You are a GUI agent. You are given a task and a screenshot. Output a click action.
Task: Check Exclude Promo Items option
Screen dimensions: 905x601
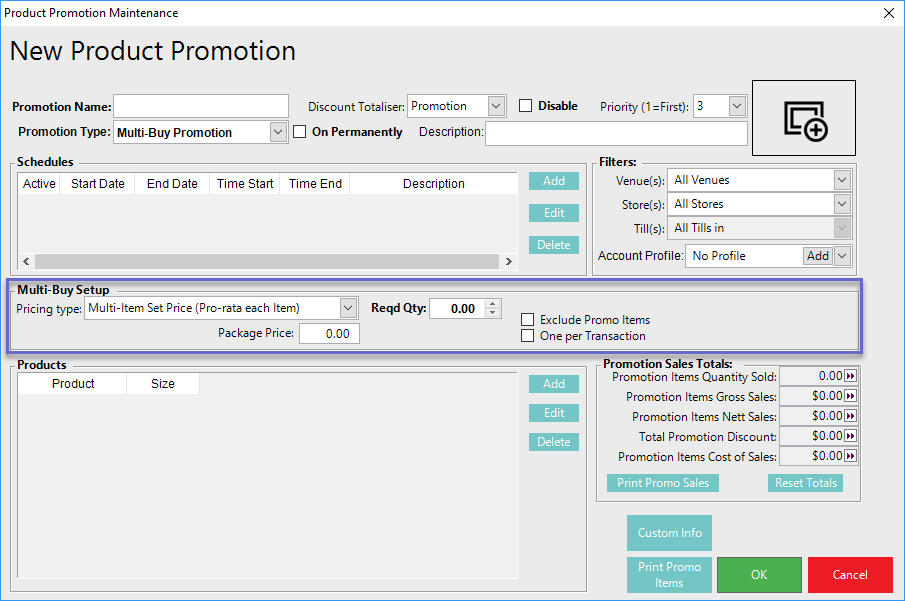click(x=528, y=320)
